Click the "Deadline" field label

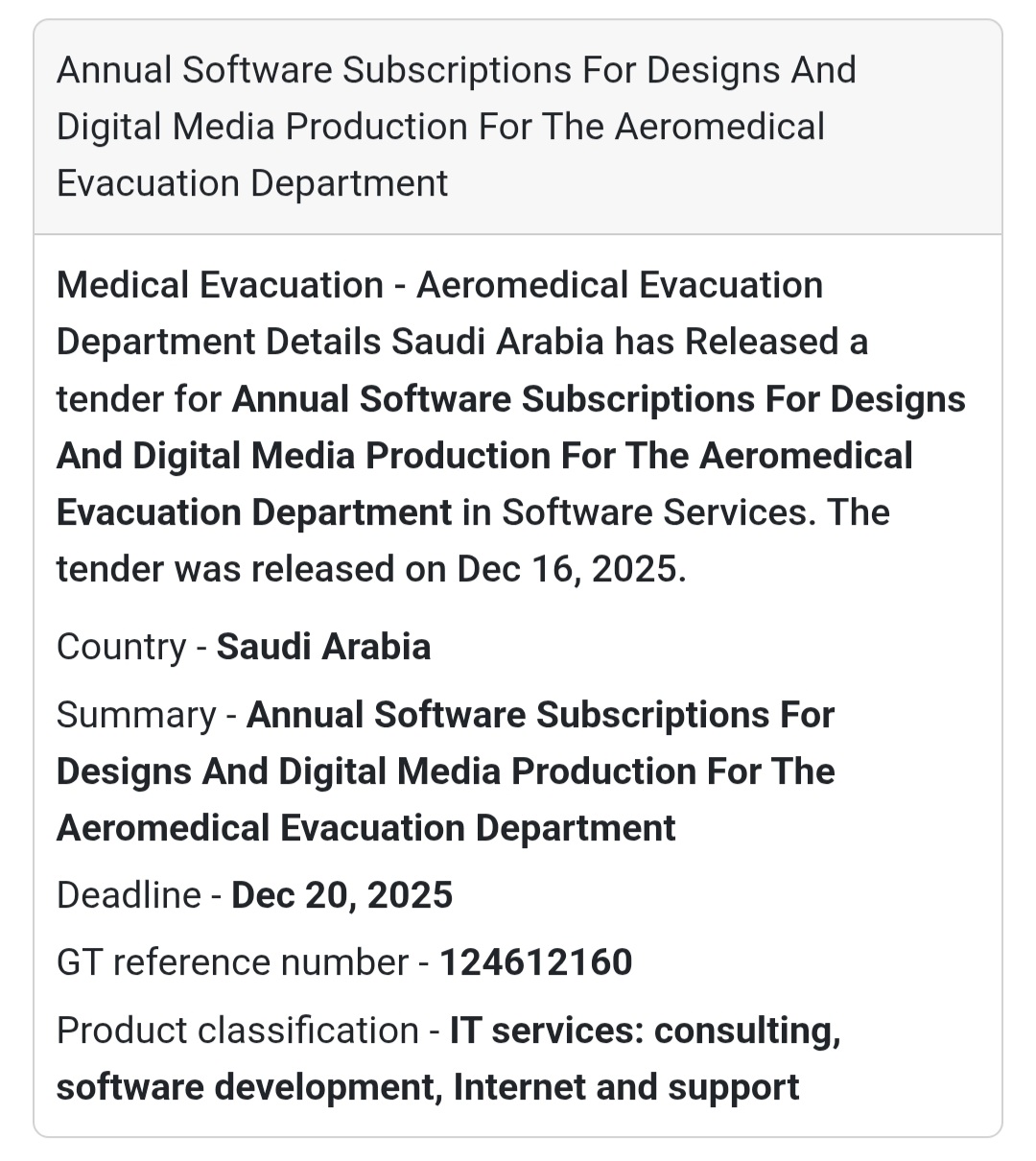[x=129, y=895]
